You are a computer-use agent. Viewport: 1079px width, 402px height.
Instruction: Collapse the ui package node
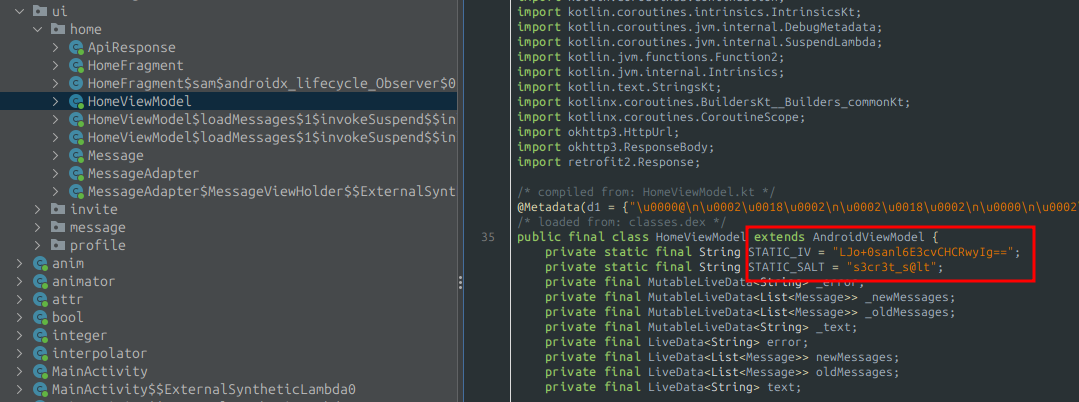point(19,12)
